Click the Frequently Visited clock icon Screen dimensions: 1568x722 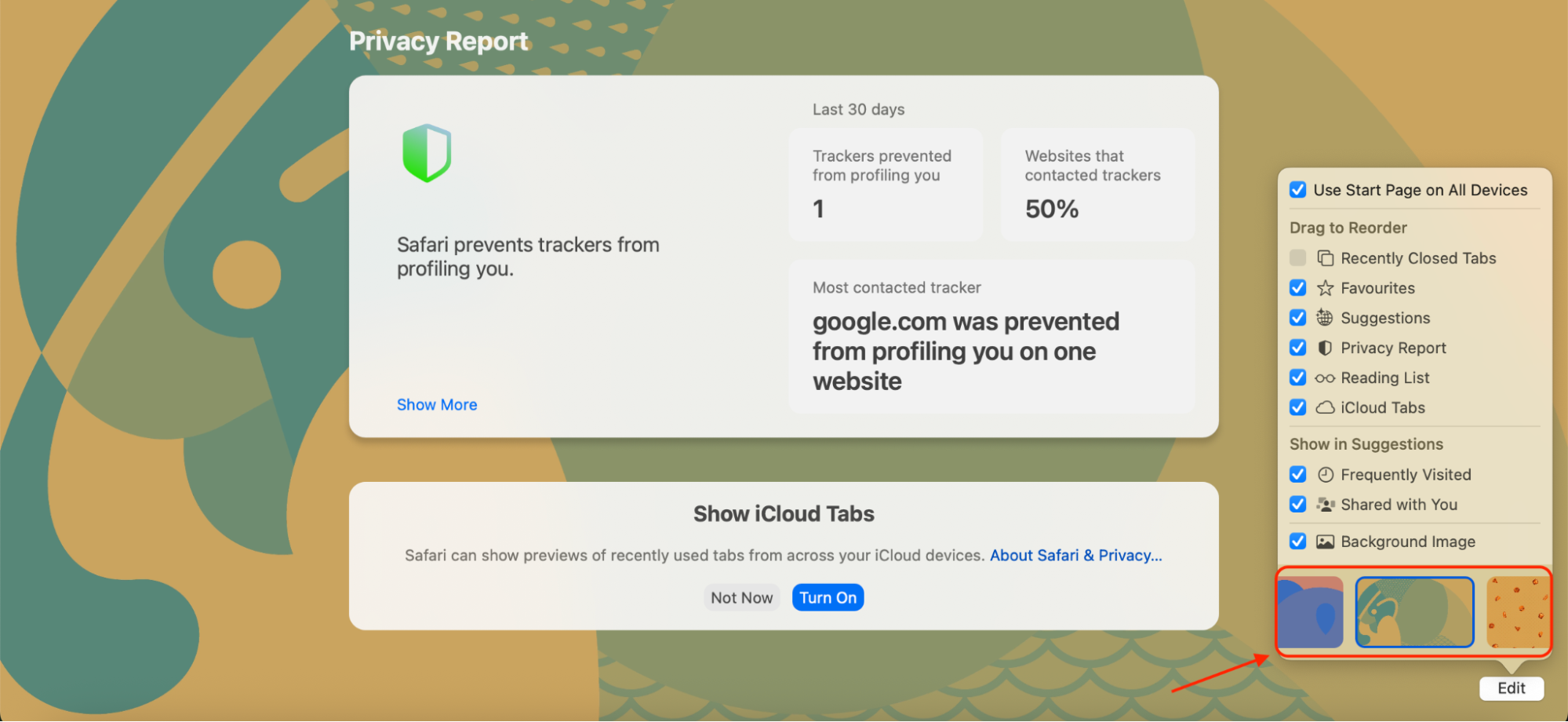point(1325,475)
